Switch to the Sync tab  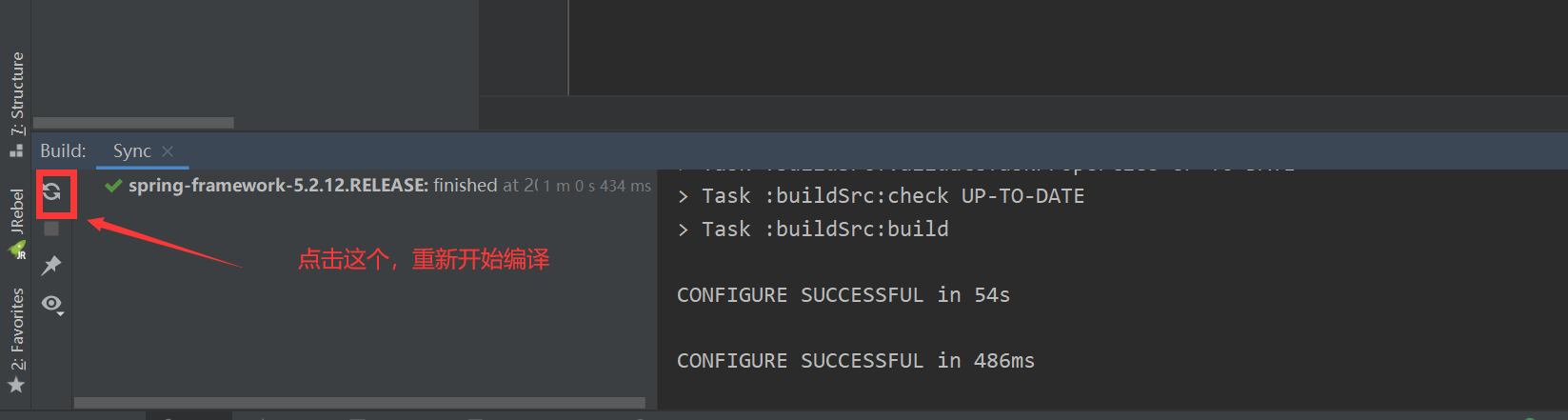click(x=132, y=151)
